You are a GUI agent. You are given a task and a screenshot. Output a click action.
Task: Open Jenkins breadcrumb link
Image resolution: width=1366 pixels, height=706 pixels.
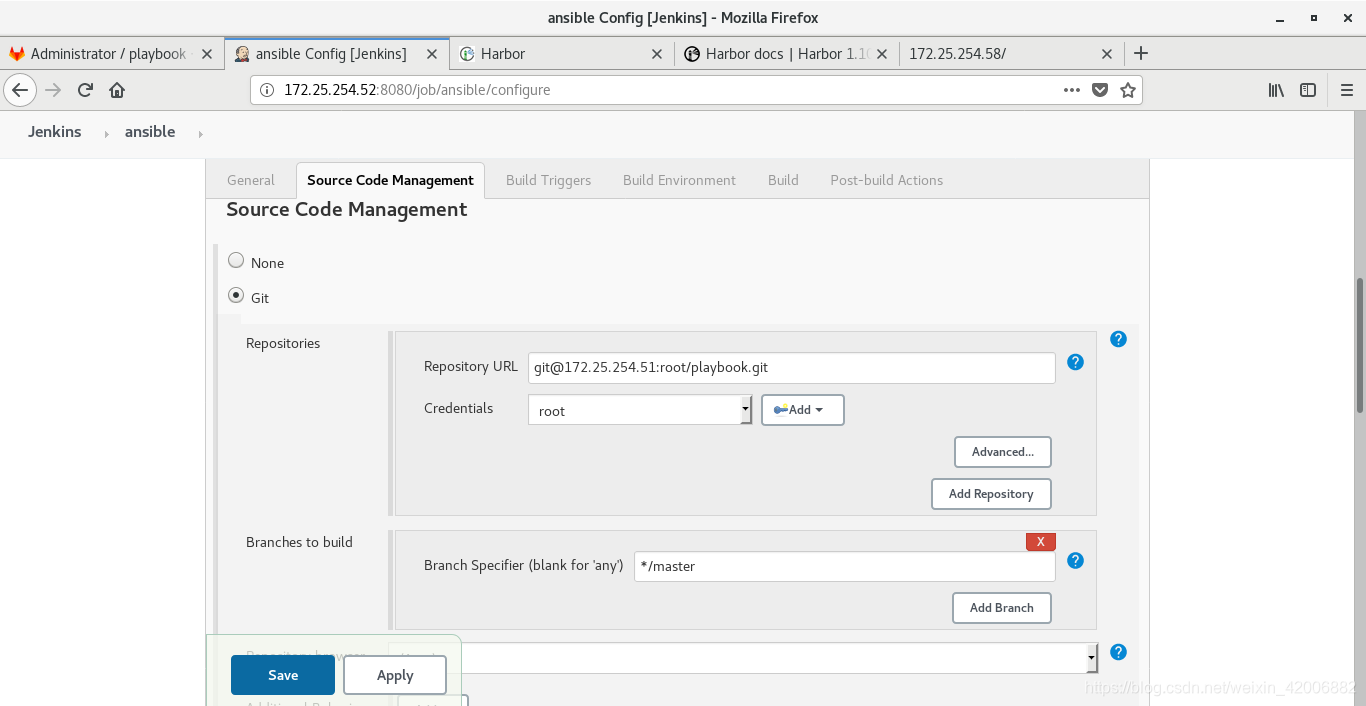pos(54,132)
